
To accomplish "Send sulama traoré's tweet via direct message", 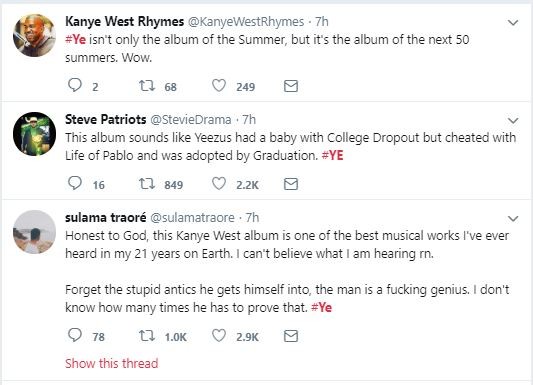I will [x=291, y=336].
